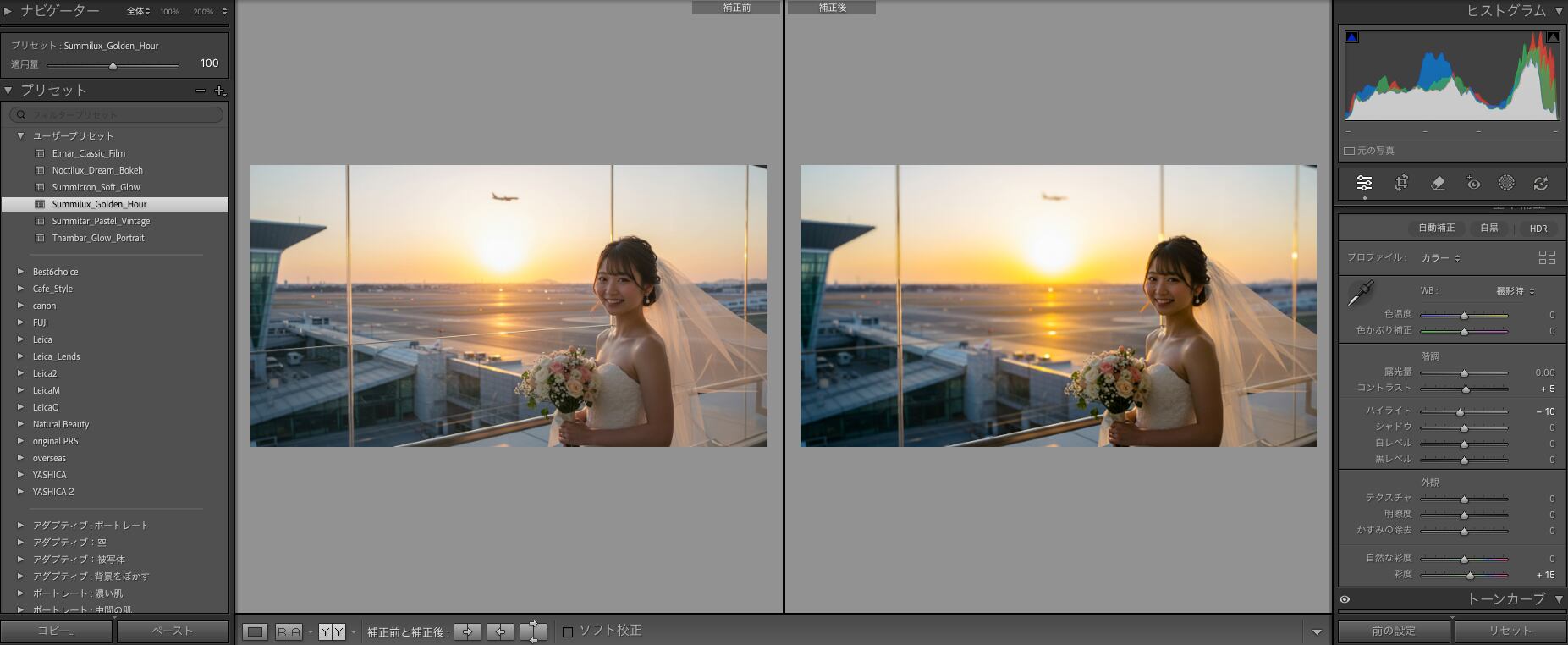Click the 自動補正 auto adjust button
The height and width of the screenshot is (645, 1568).
pos(1436,228)
